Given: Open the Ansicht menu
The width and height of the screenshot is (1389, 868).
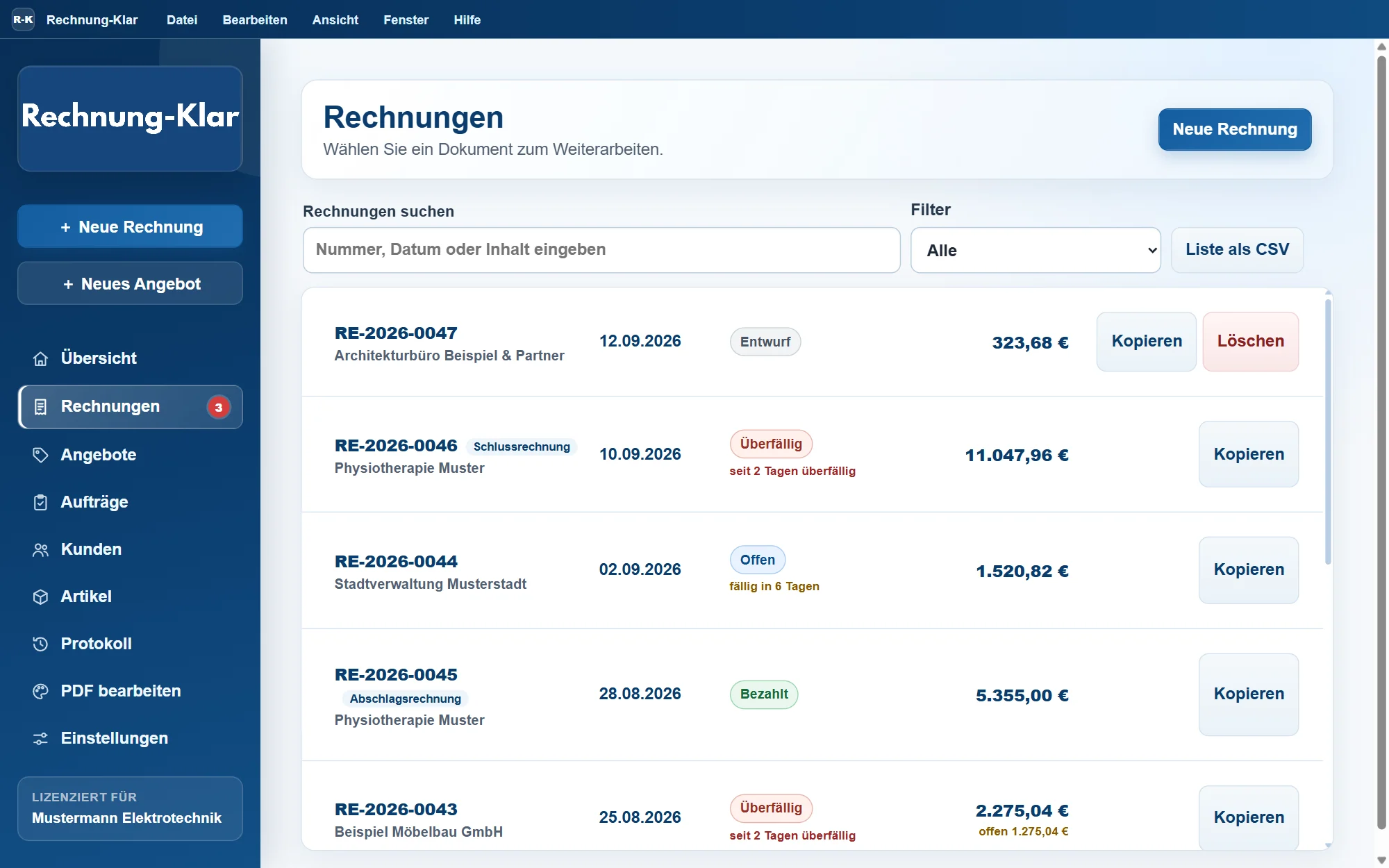Looking at the screenshot, I should click(335, 20).
